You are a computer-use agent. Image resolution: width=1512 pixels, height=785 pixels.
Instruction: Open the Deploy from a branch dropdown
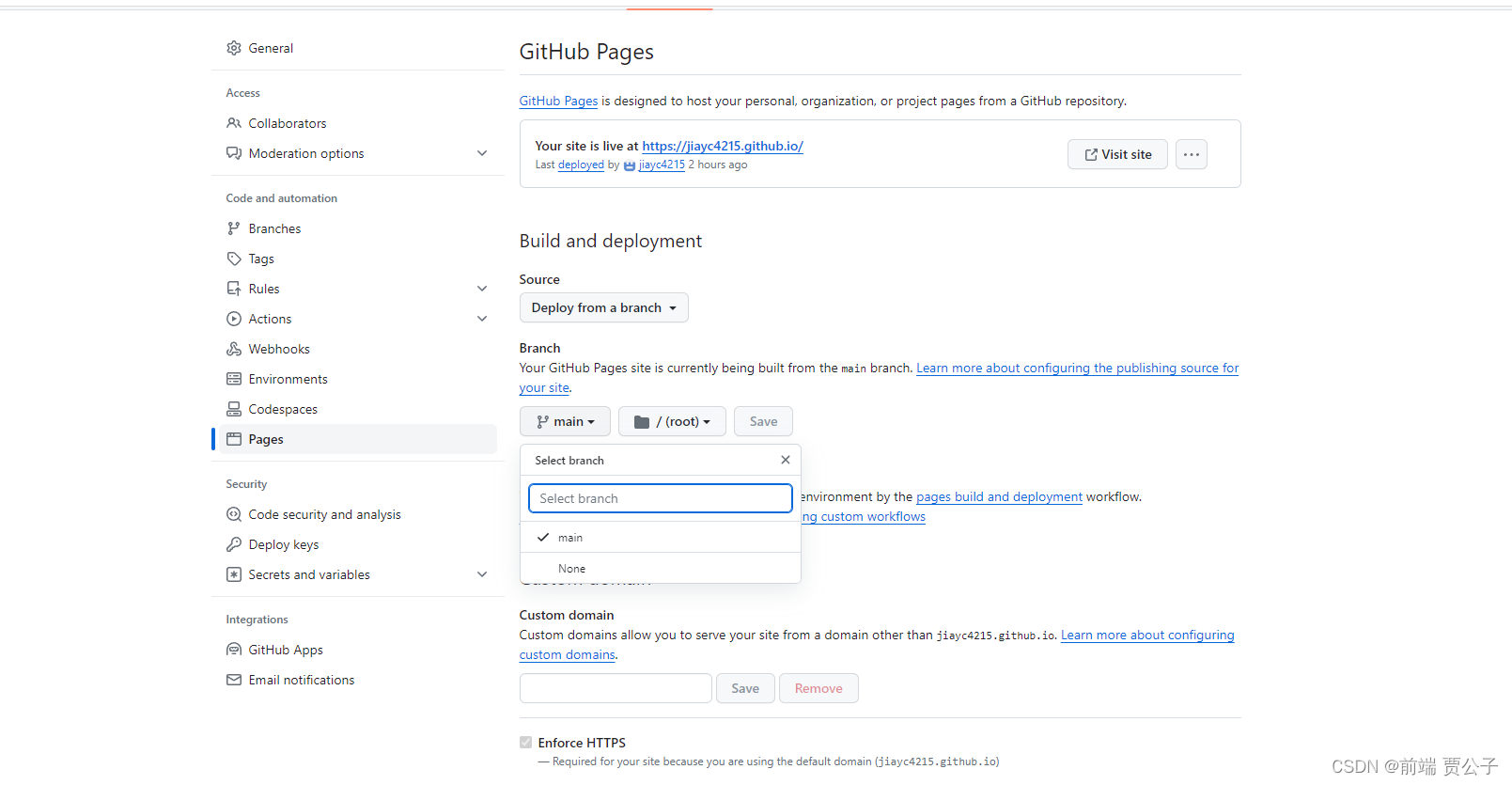coord(603,307)
